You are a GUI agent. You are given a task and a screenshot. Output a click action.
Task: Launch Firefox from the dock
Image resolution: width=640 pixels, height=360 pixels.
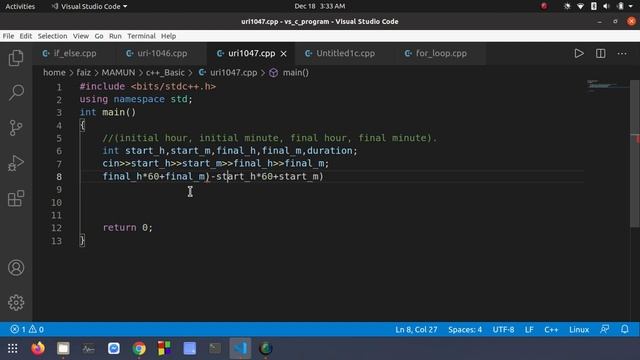coord(38,348)
